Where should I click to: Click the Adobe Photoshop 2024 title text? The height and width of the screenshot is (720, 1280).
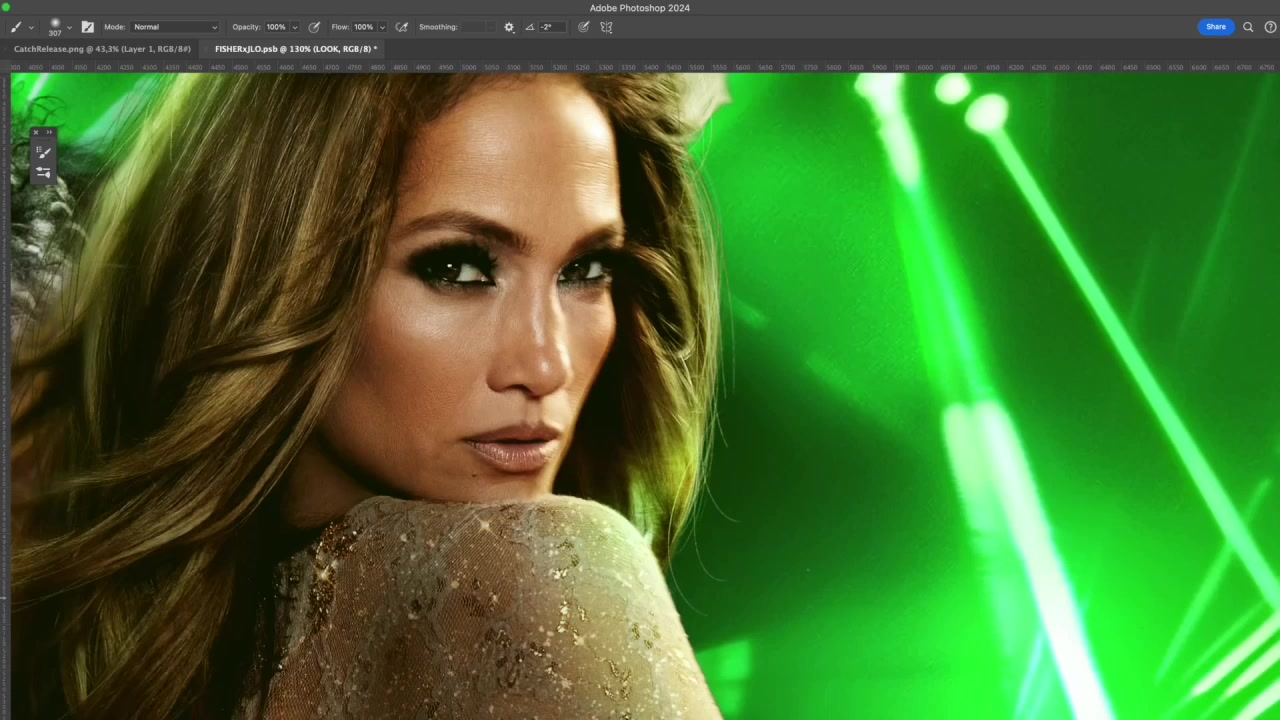(x=640, y=8)
